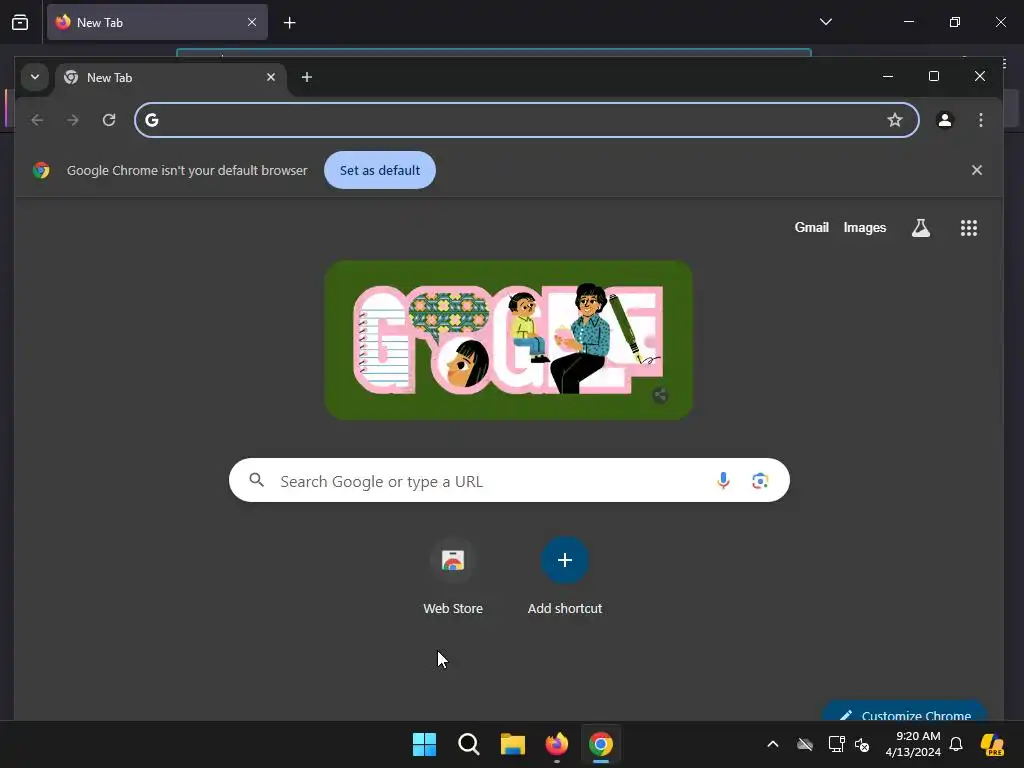This screenshot has height=768, width=1024.
Task: Close the Firefox New Tab tab
Action: click(x=252, y=22)
